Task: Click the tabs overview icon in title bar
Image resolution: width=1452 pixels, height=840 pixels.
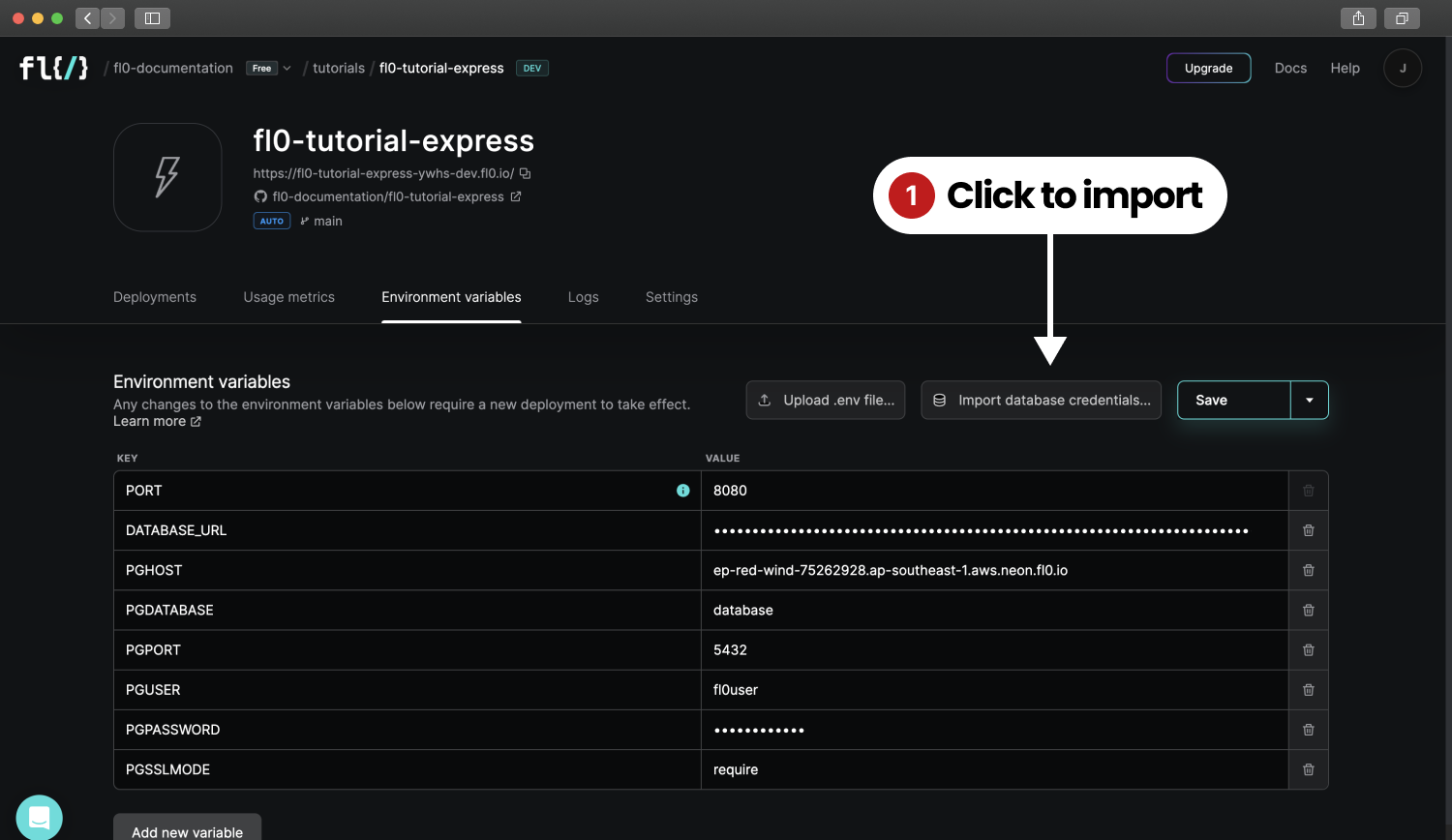Action: (1402, 17)
